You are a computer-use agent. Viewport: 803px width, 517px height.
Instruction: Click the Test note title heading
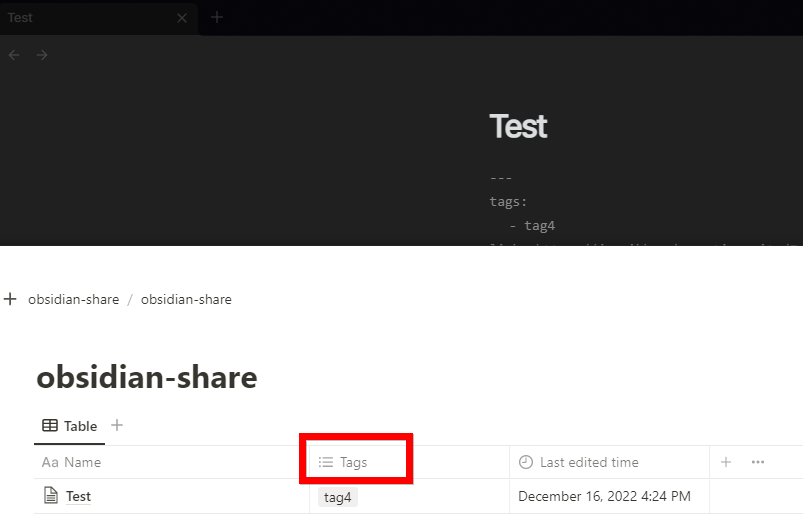[x=518, y=126]
